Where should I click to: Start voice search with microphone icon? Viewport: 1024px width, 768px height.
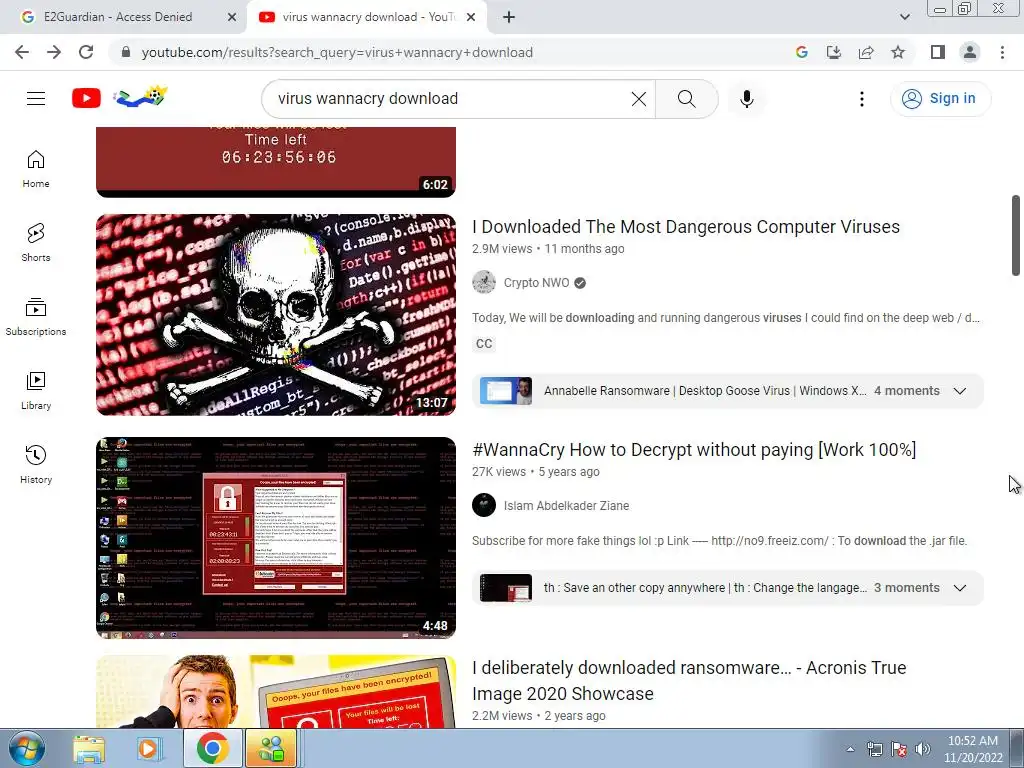coord(746,99)
